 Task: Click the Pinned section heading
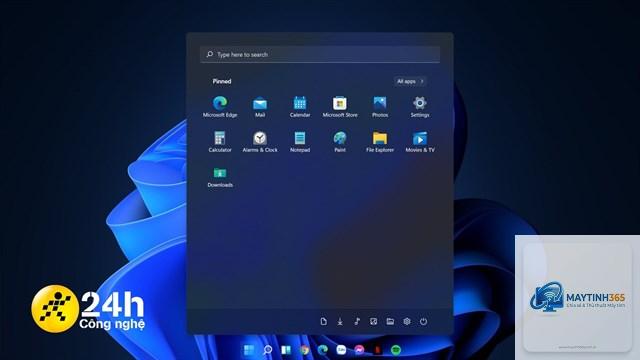coord(222,81)
